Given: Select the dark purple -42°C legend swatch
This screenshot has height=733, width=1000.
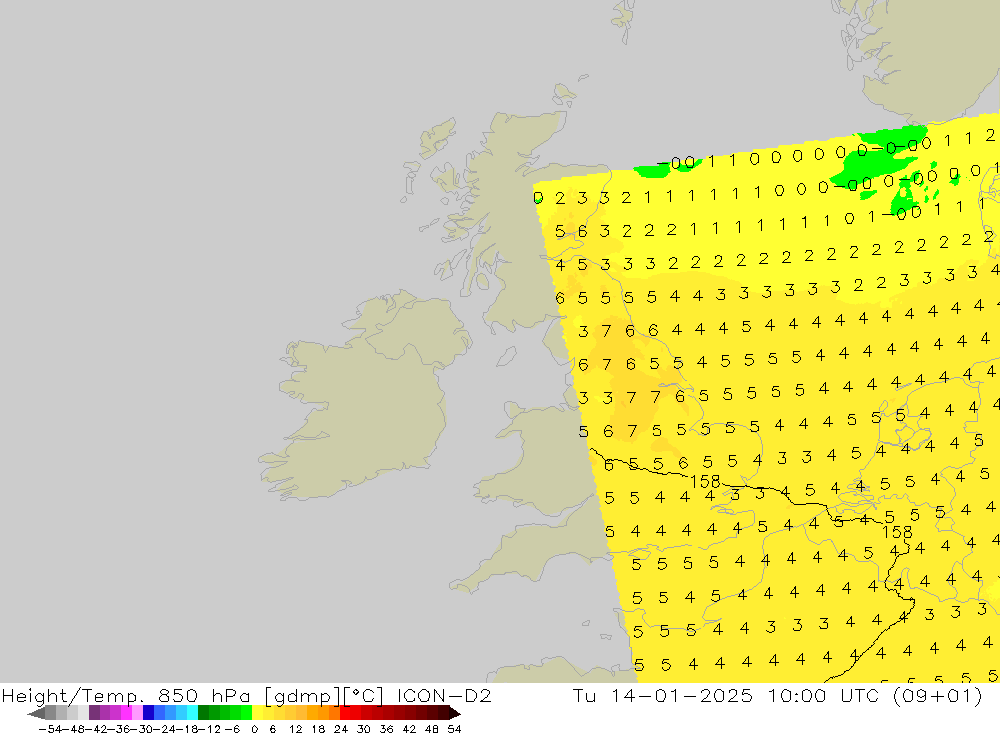Looking at the screenshot, I should click(x=94, y=713).
